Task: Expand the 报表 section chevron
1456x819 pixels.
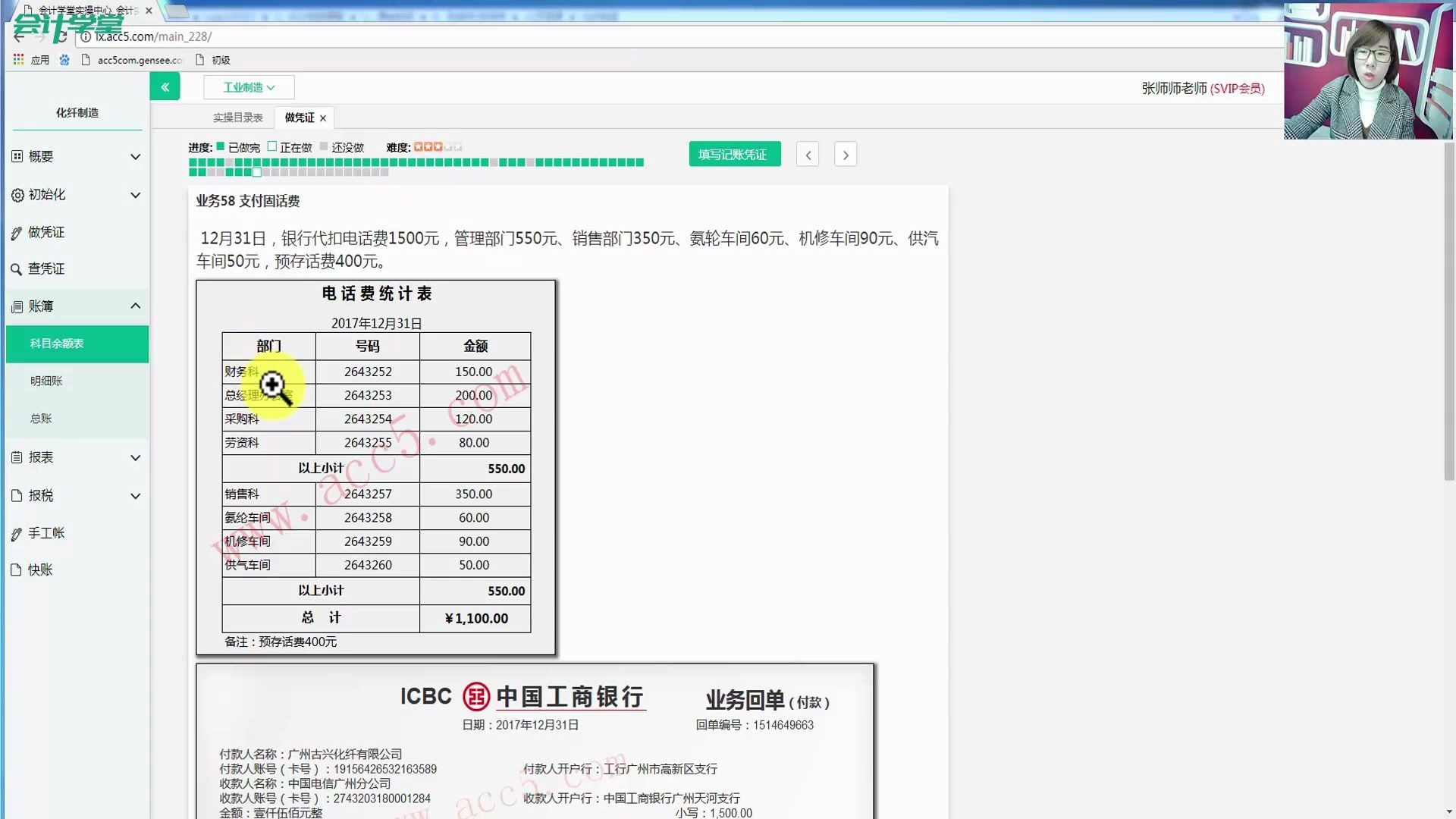Action: (x=135, y=457)
